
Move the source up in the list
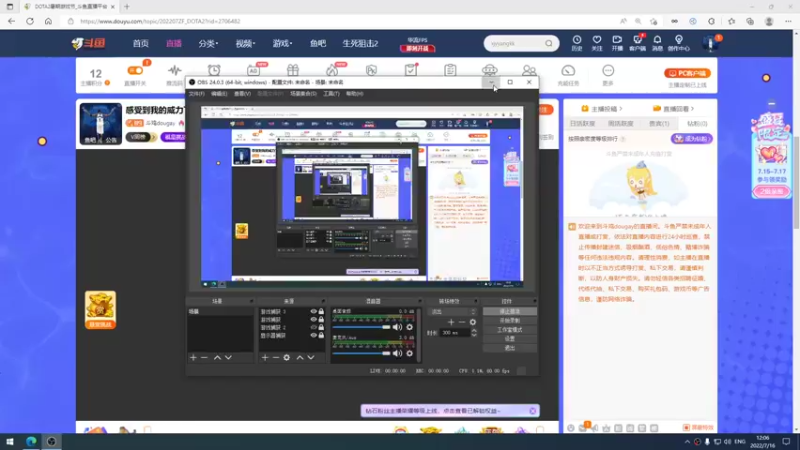pyautogui.click(x=300, y=358)
